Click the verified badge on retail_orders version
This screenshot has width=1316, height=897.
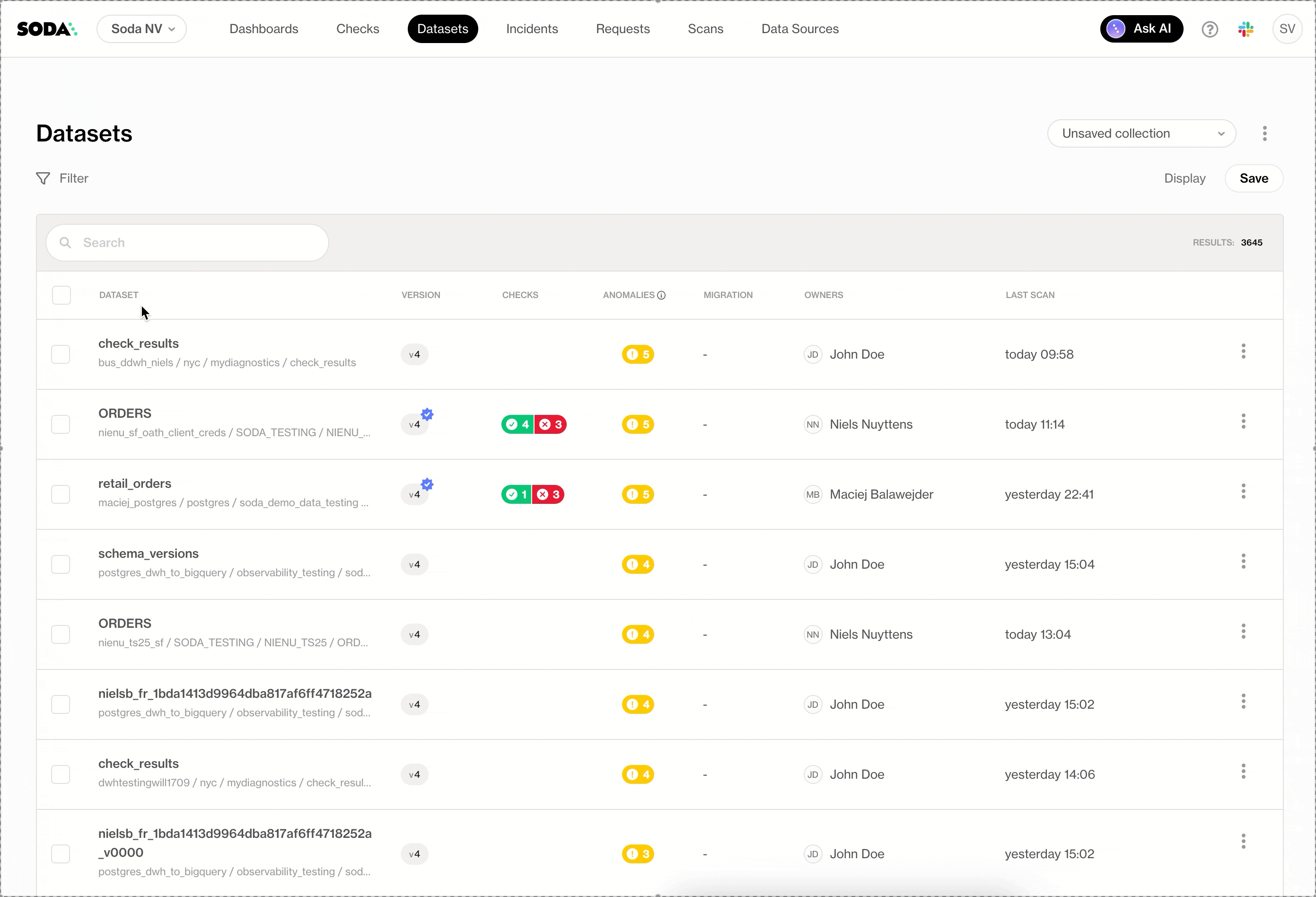427,484
